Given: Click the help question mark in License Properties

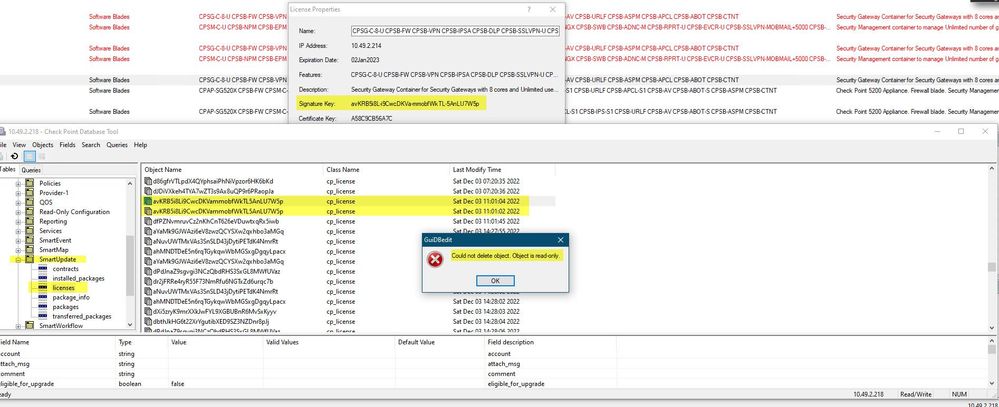Looking at the screenshot, I should [x=529, y=10].
